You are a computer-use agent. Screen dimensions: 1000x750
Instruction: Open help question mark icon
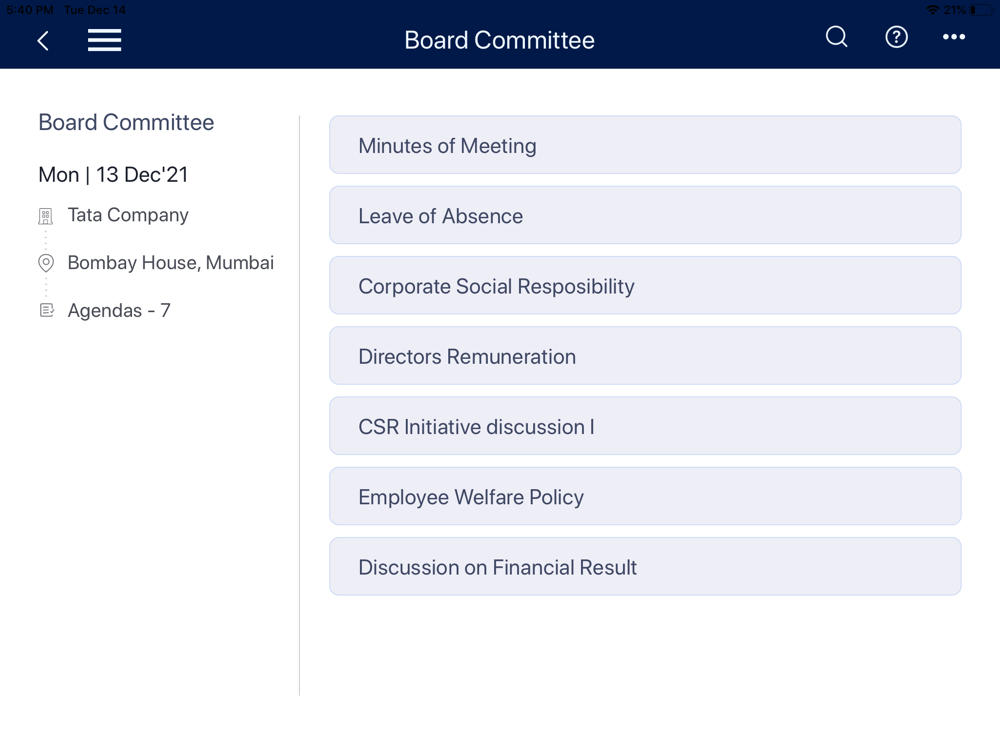click(x=896, y=37)
